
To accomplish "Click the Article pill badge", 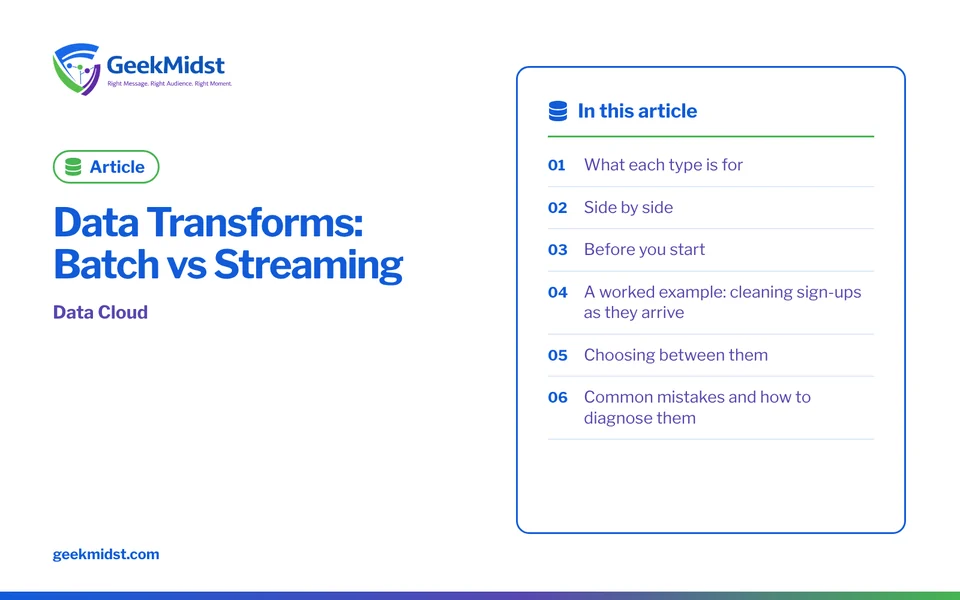I will point(106,167).
